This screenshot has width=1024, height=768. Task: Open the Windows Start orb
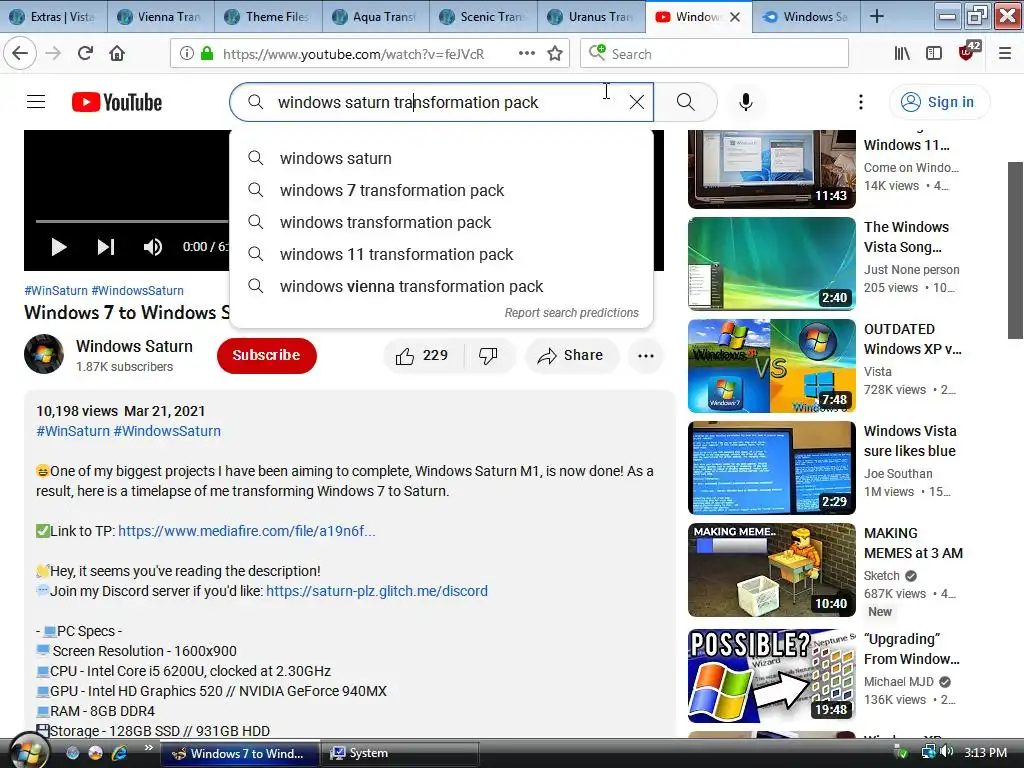click(x=27, y=752)
